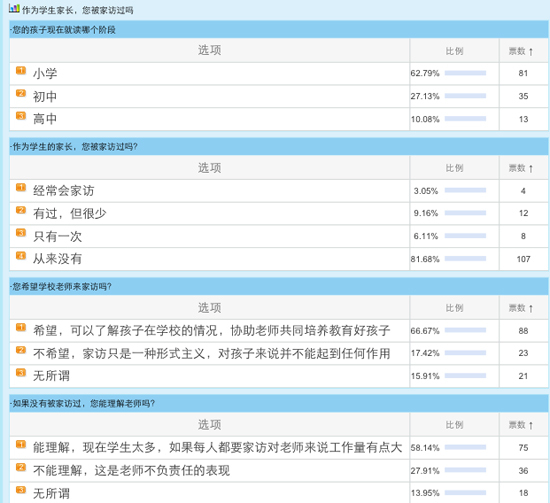Click orange badge 3 beside 不能理解 row's next 无所谓
Screen dimensions: 550x503
coord(21,490)
